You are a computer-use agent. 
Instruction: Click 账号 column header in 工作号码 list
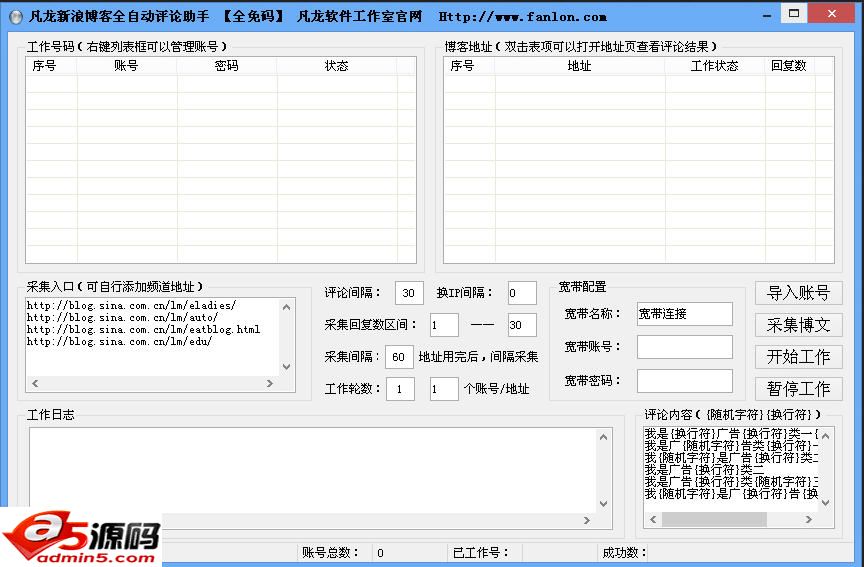pyautogui.click(x=127, y=66)
